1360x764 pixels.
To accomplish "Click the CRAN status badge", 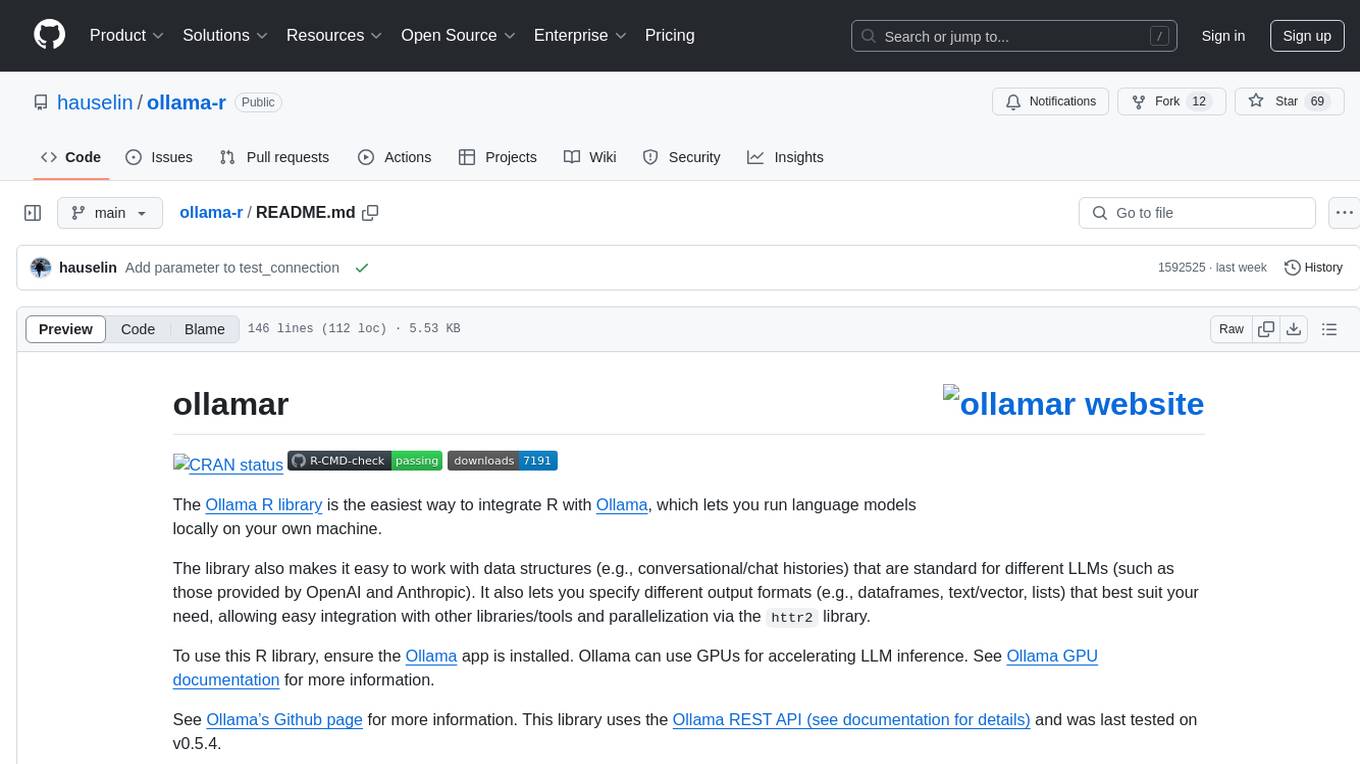I will pyautogui.click(x=228, y=464).
